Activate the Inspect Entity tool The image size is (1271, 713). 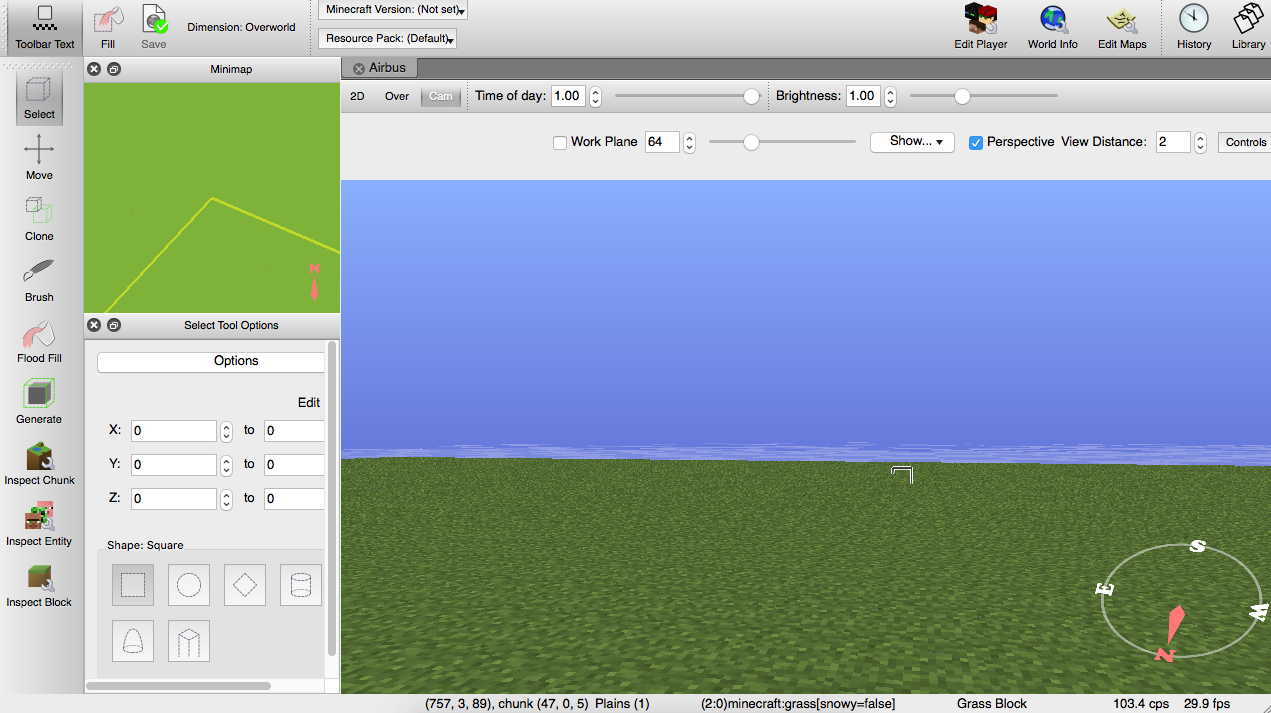tap(39, 524)
